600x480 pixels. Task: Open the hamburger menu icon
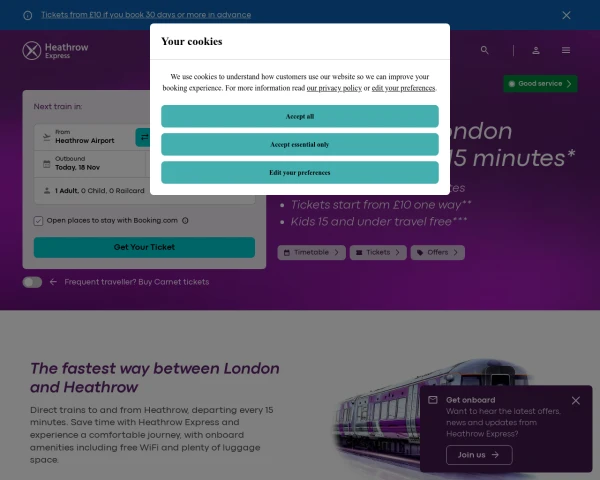tap(566, 50)
